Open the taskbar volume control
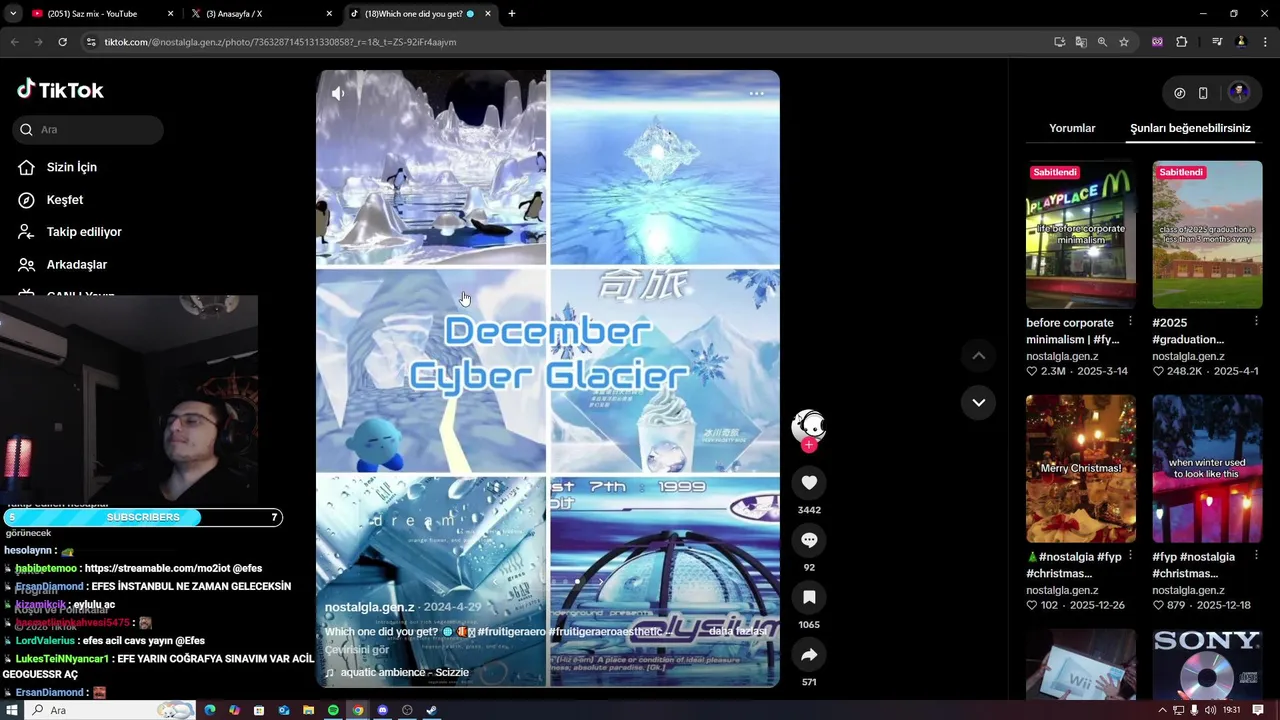 click(1210, 710)
